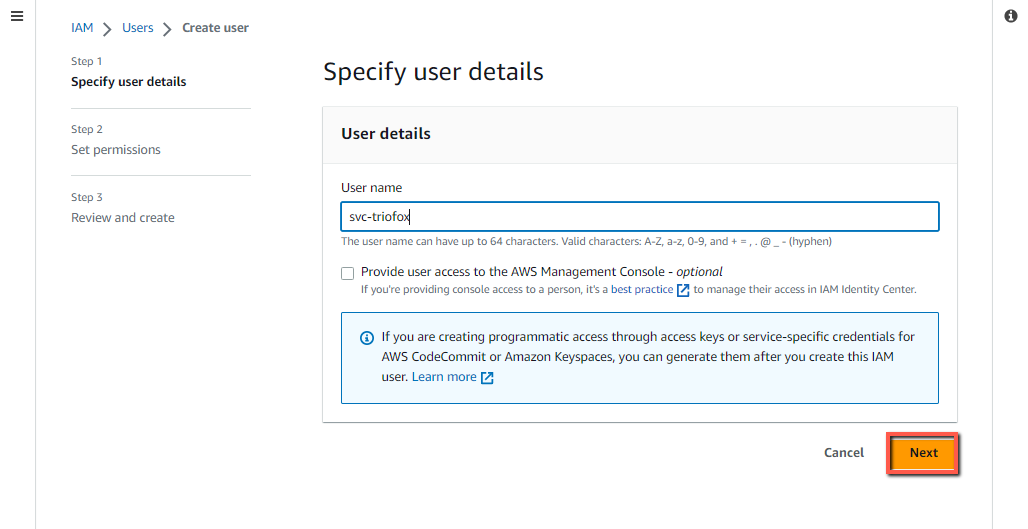Click external link icon beside best practice
Image resolution: width=1028 pixels, height=529 pixels.
coord(682,290)
